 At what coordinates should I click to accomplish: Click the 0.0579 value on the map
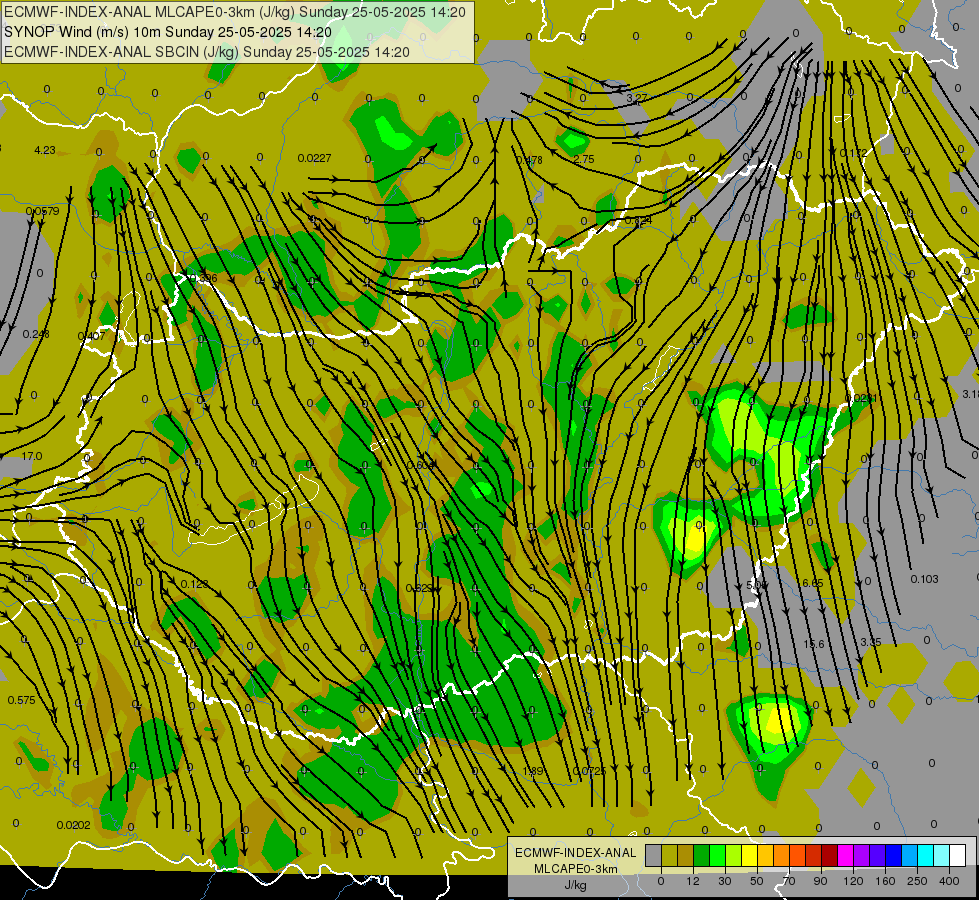42,211
